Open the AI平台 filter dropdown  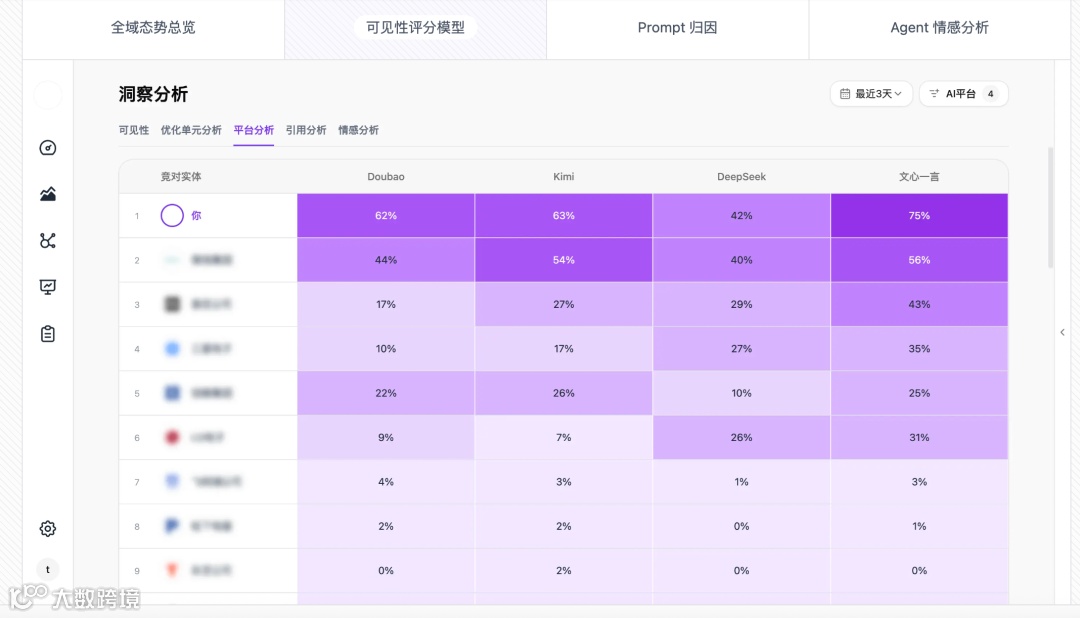[x=963, y=94]
